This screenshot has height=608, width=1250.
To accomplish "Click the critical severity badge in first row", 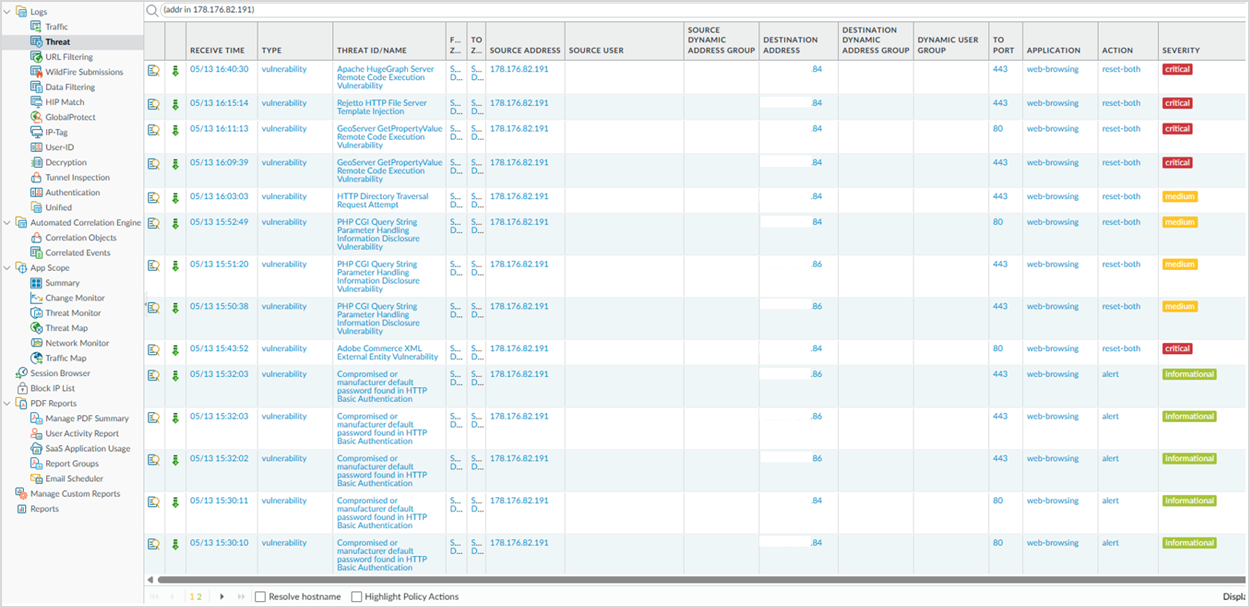I will 1177,70.
